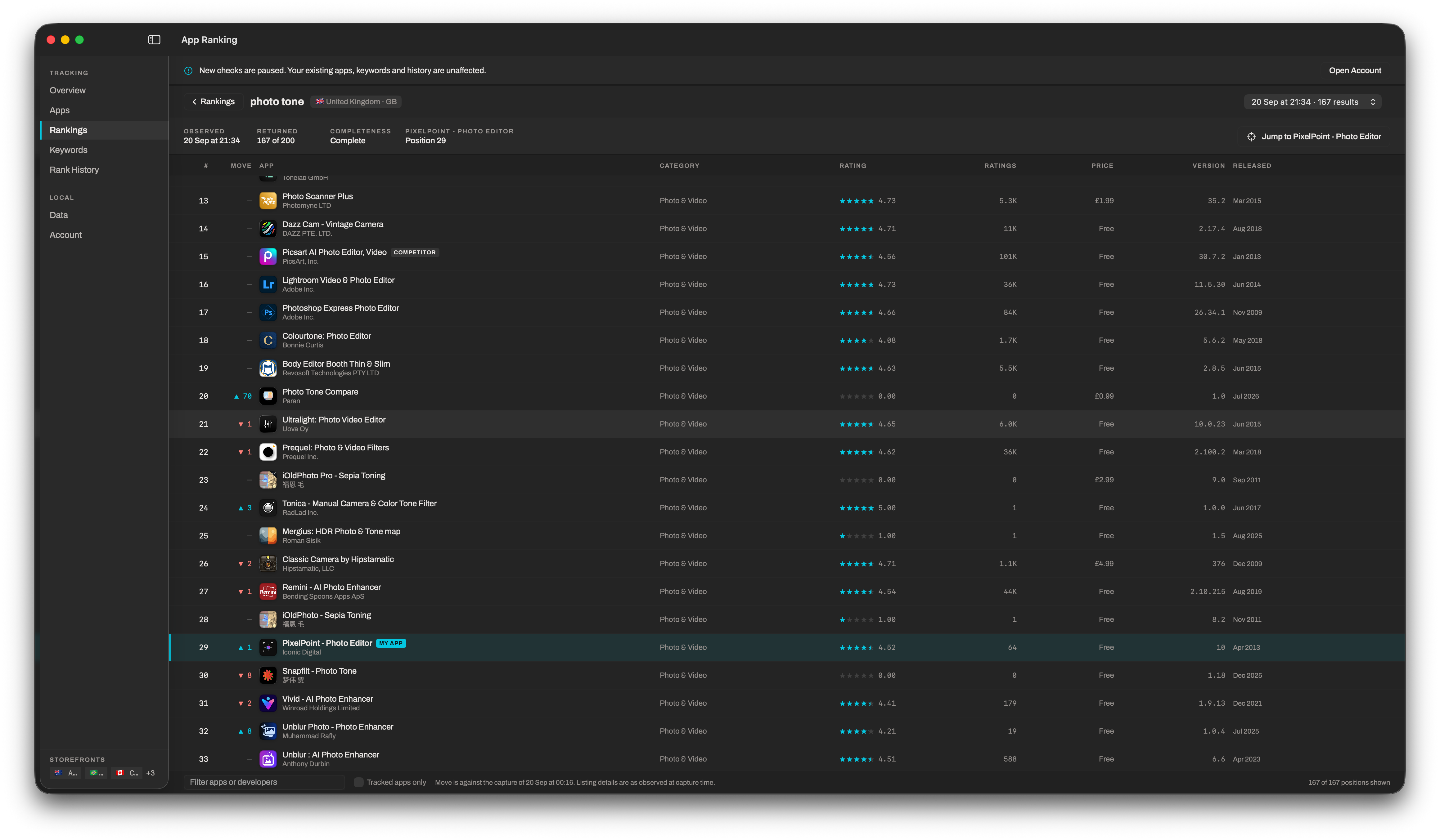Click the RELEASED column header
Image resolution: width=1440 pixels, height=840 pixels.
pos(1251,166)
